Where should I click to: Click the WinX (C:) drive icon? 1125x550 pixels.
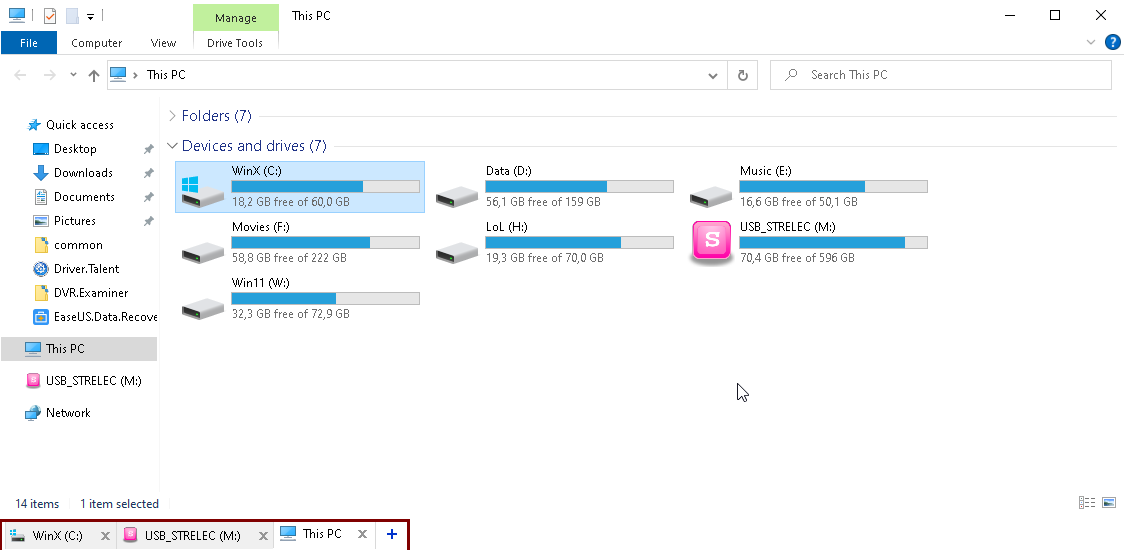click(x=202, y=191)
